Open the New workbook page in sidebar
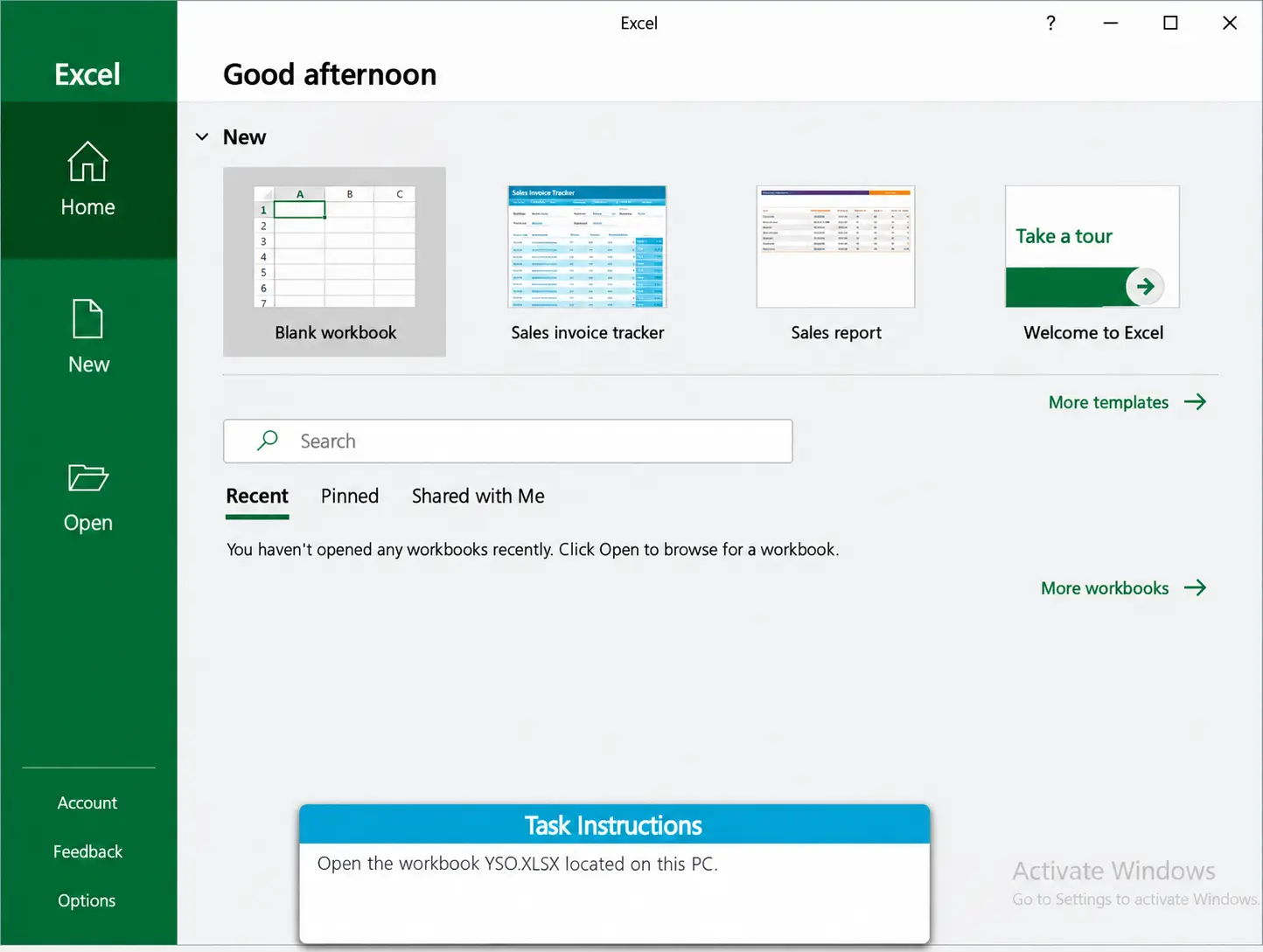The height and width of the screenshot is (952, 1263). [x=88, y=337]
